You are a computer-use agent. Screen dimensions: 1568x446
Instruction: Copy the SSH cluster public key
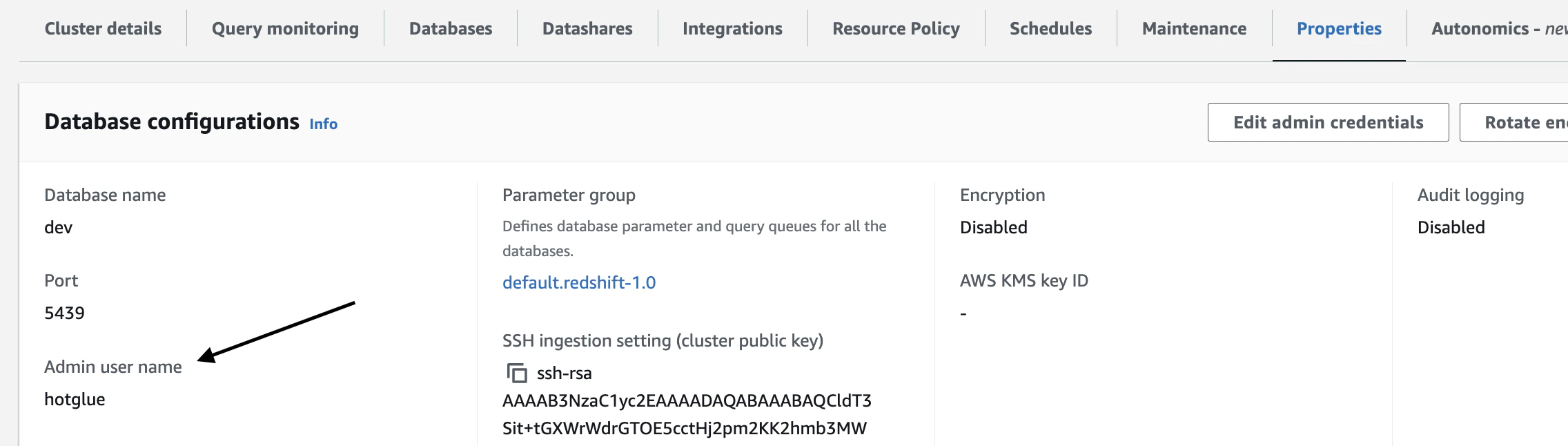pos(517,374)
